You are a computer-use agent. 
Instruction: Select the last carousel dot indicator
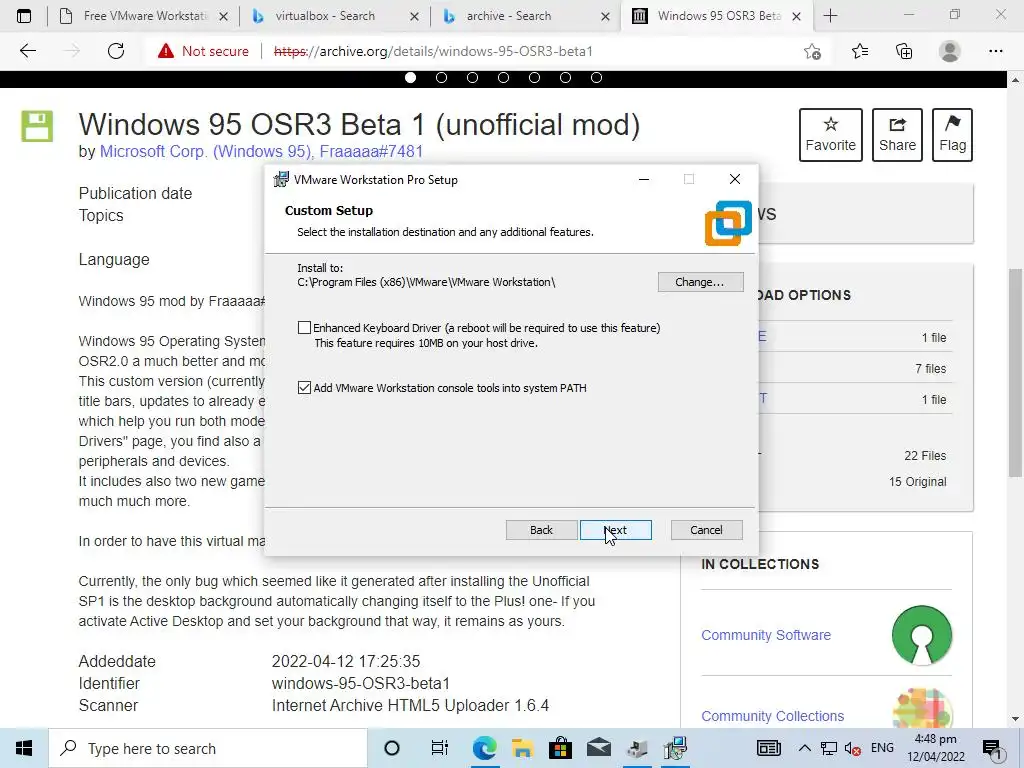click(596, 78)
